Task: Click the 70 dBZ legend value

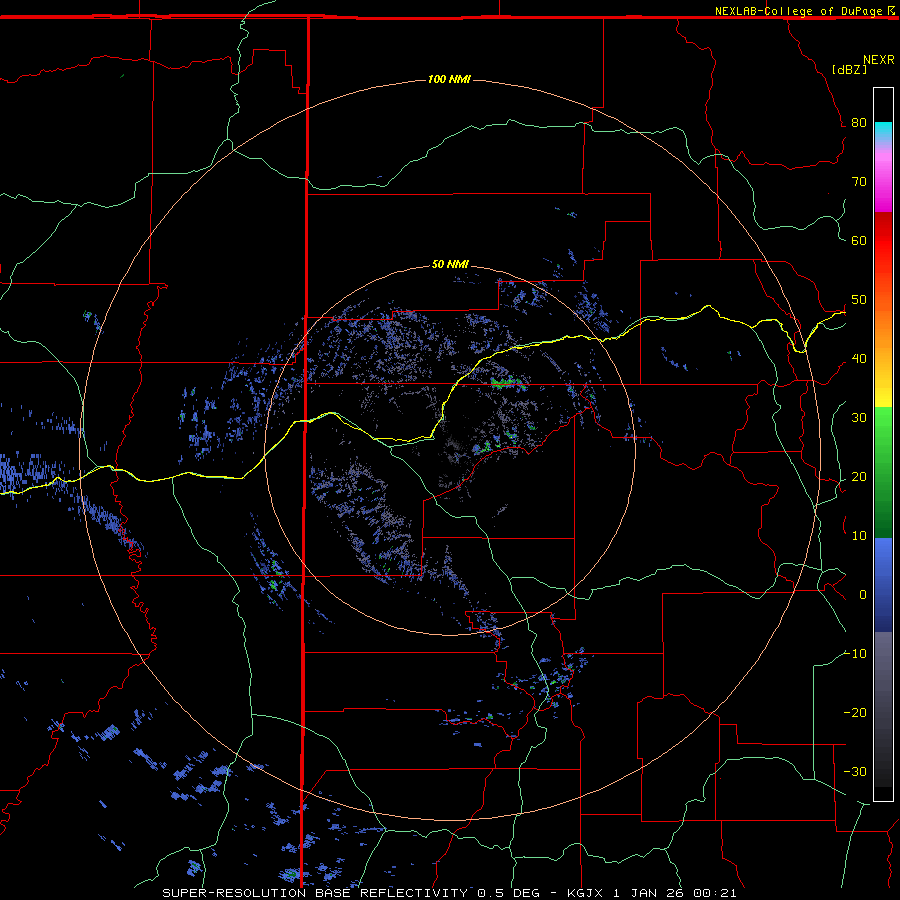Action: (859, 181)
